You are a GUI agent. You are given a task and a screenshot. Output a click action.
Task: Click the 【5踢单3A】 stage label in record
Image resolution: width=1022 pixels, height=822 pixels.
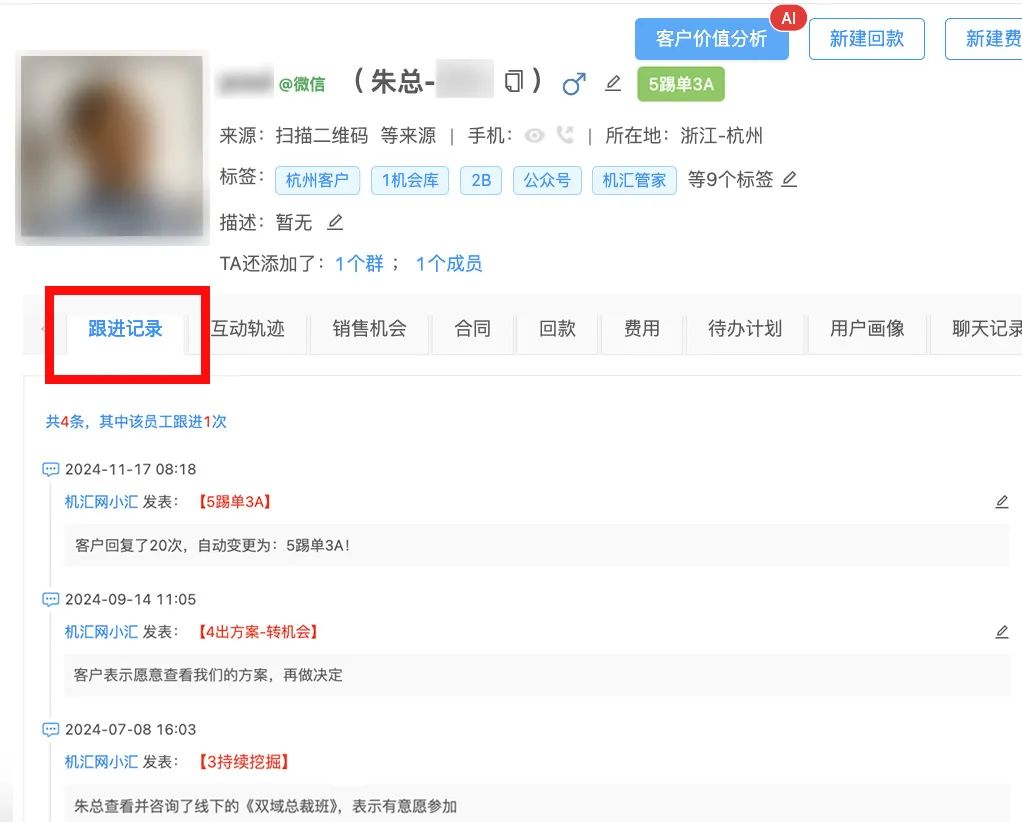tap(235, 502)
